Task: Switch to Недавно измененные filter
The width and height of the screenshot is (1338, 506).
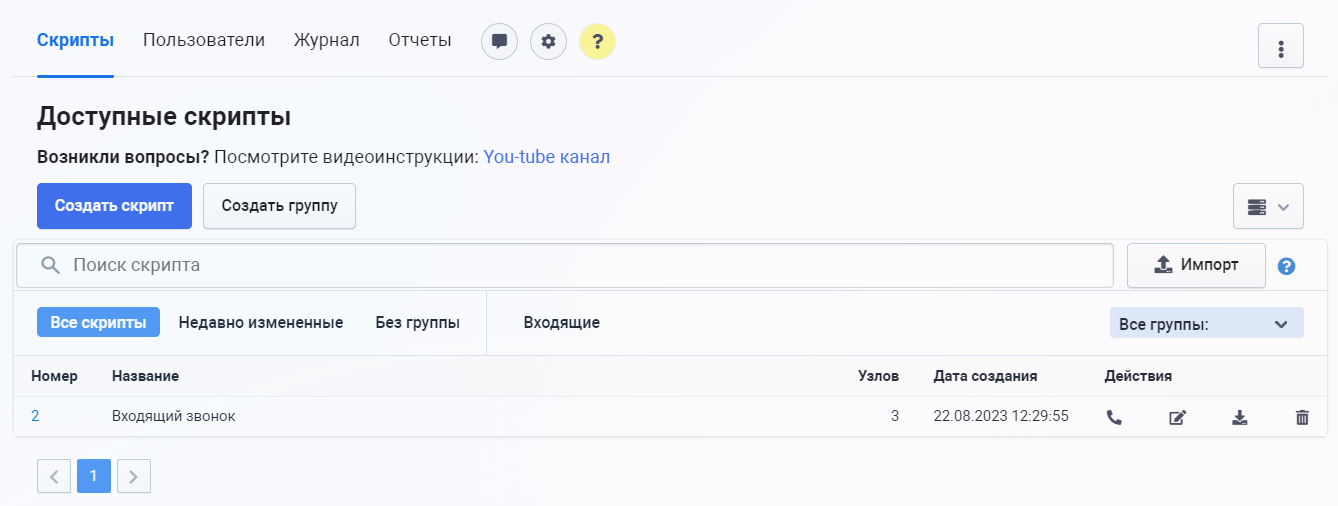Action: click(261, 323)
